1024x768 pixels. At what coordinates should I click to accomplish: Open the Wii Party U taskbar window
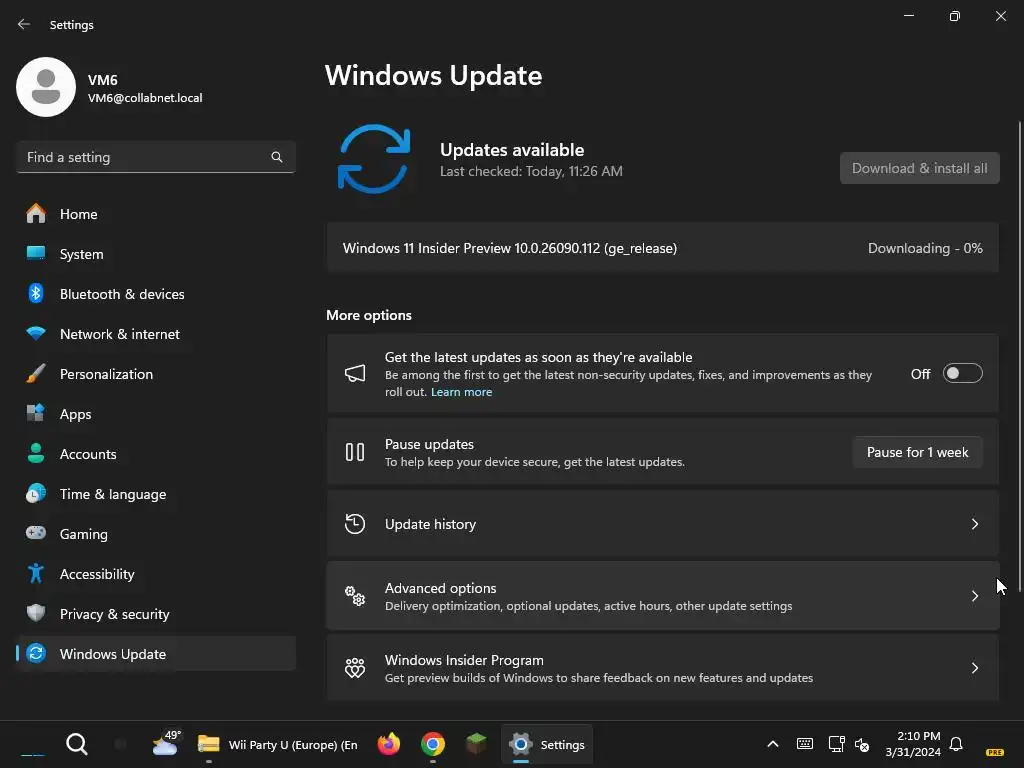278,744
